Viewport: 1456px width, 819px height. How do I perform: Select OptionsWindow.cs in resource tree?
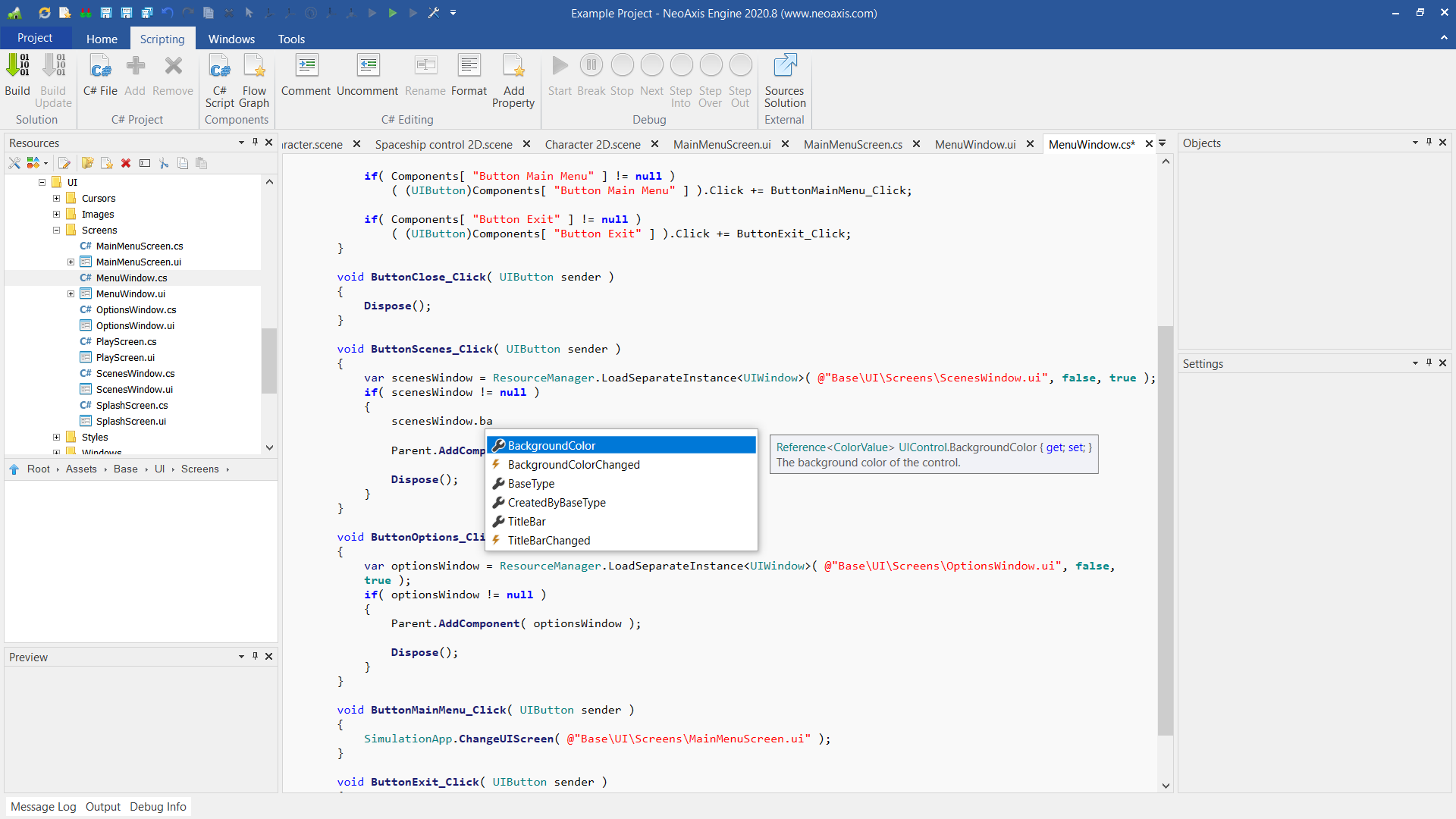[136, 310]
